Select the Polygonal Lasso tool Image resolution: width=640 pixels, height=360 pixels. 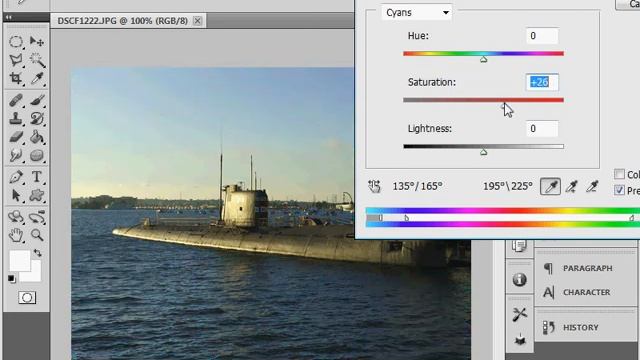(16, 60)
